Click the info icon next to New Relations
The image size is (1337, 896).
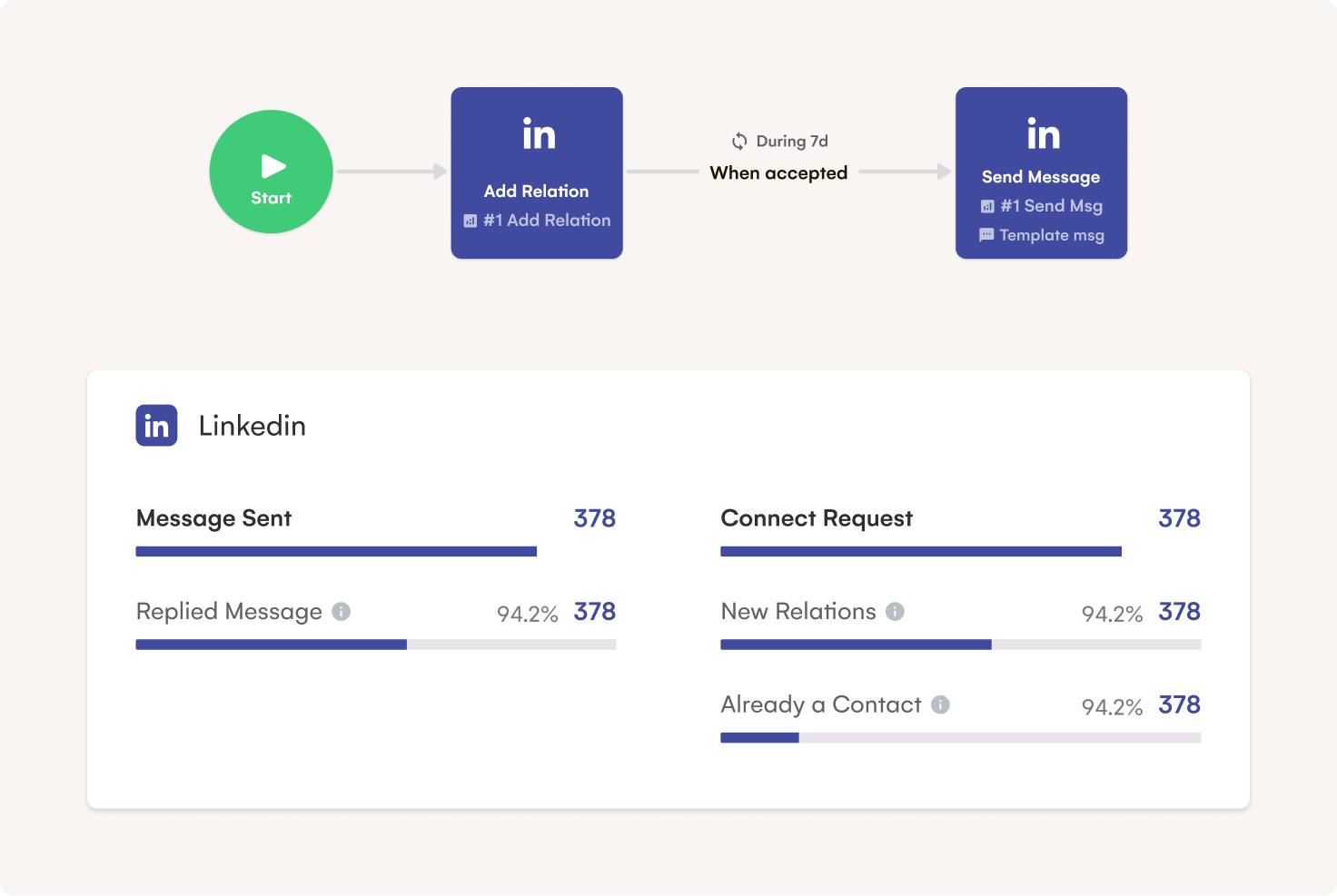(x=895, y=612)
